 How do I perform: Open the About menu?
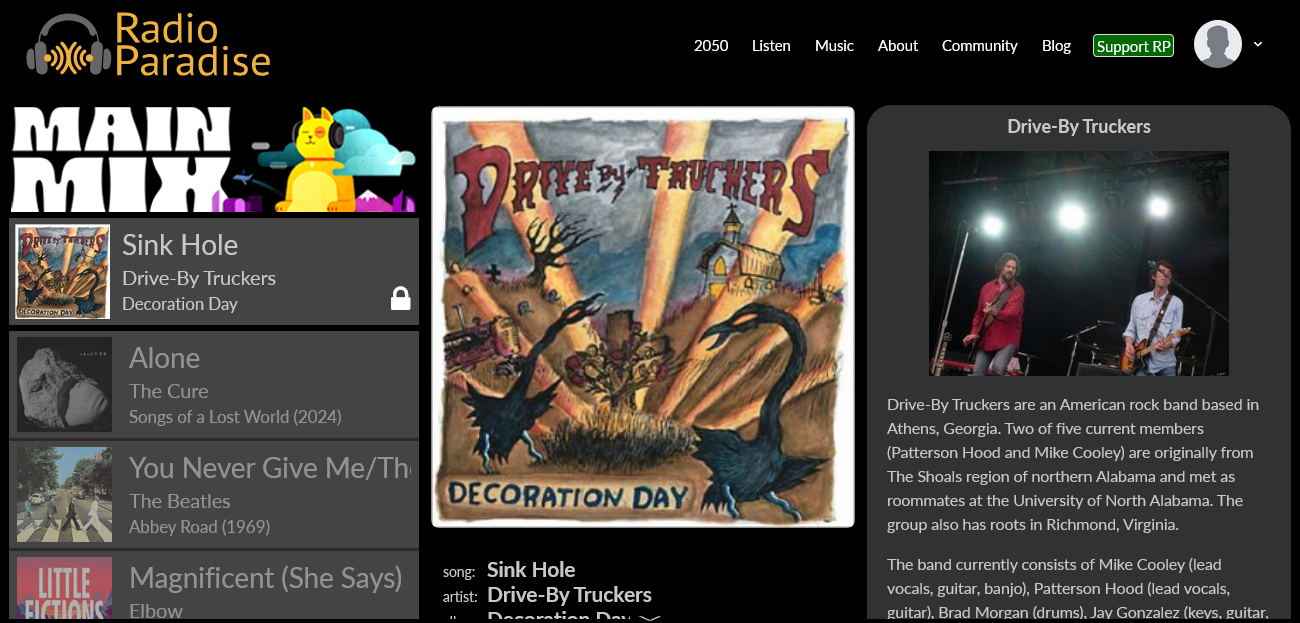point(898,45)
